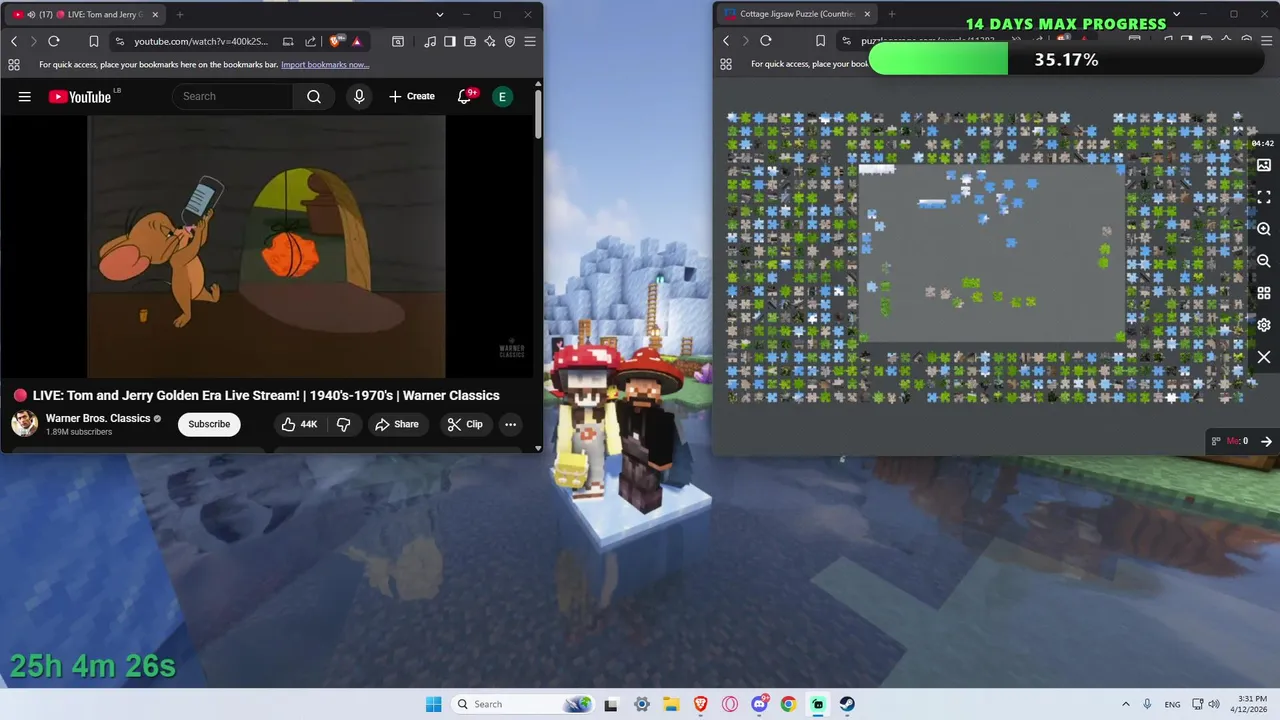The height and width of the screenshot is (720, 1280).
Task: Open Brave VPN shield icon in YouTube window
Action: point(510,41)
